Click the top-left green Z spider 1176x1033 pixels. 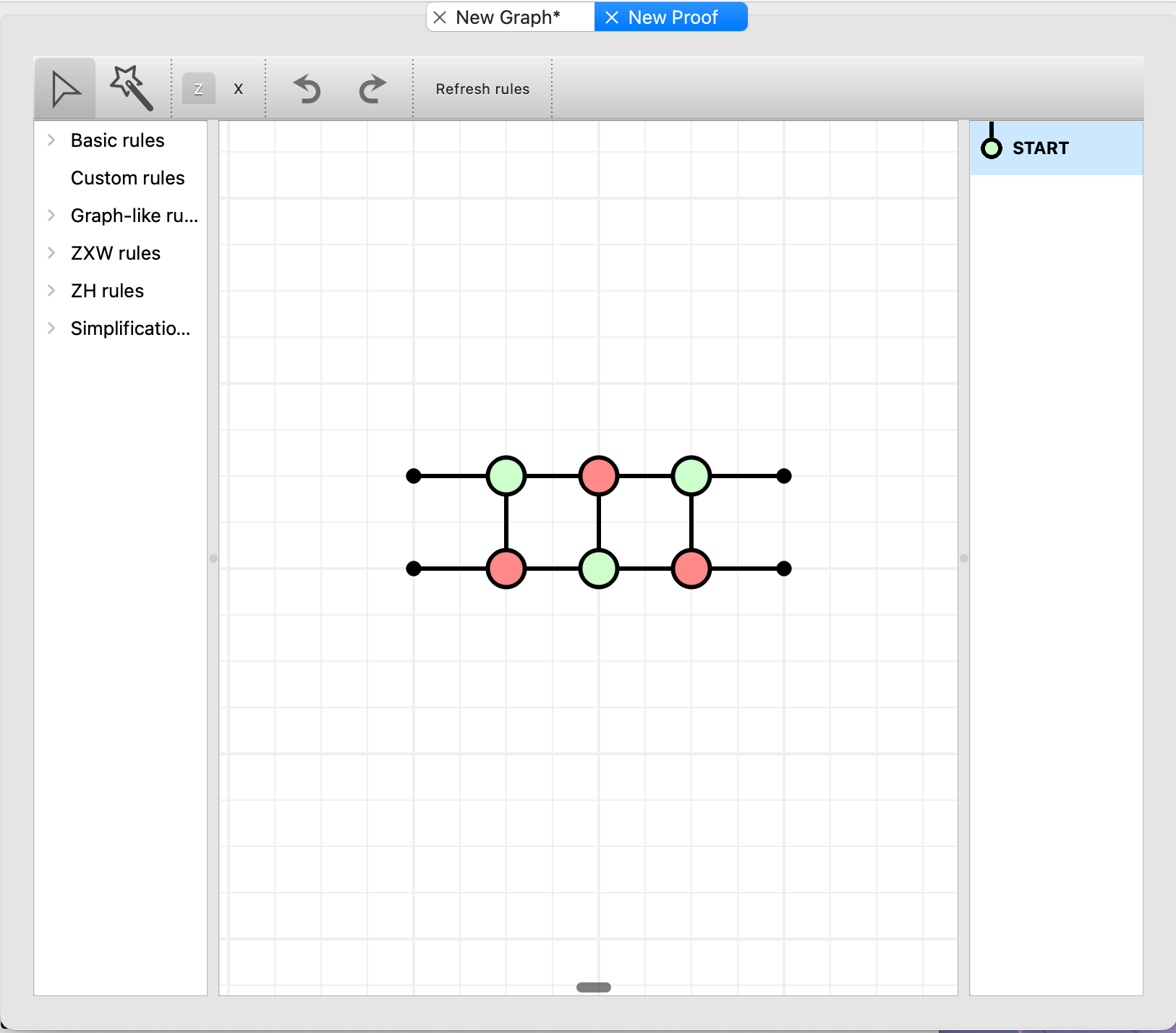tap(506, 476)
